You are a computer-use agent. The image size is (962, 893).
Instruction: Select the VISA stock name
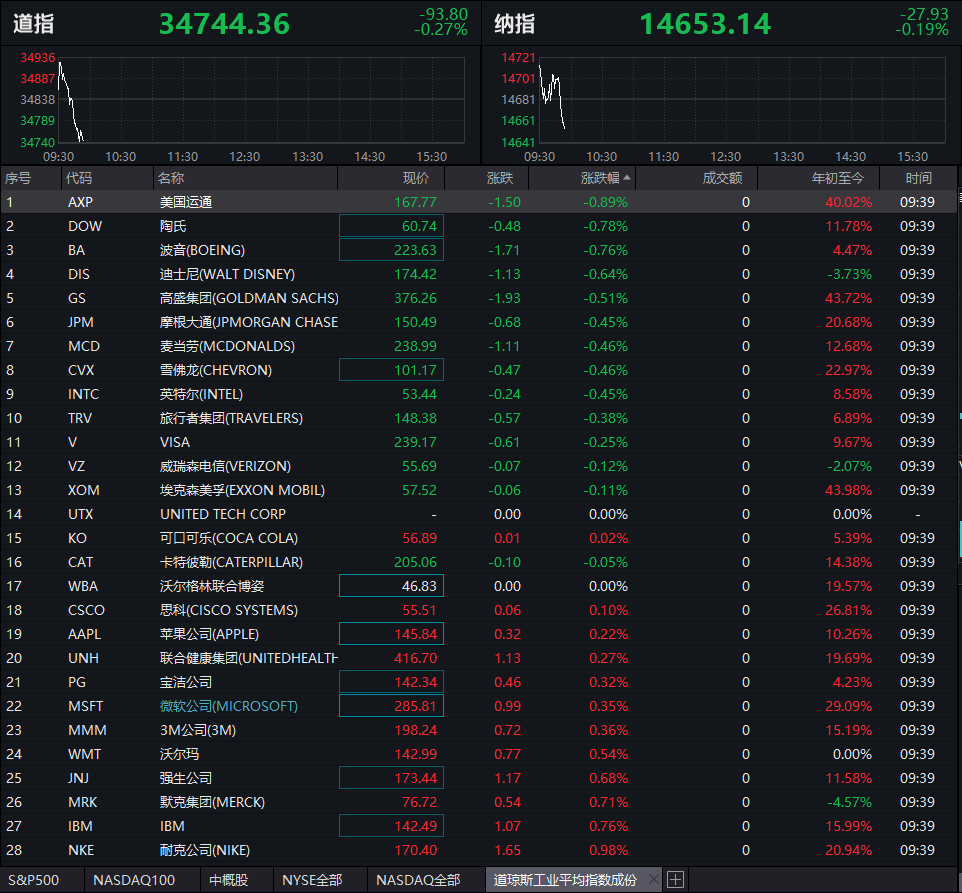pos(175,442)
